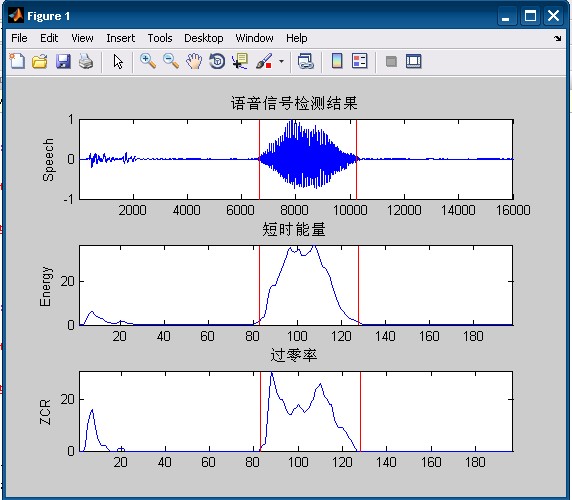Click the New Figure icon
The width and height of the screenshot is (572, 500).
pyautogui.click(x=17, y=61)
